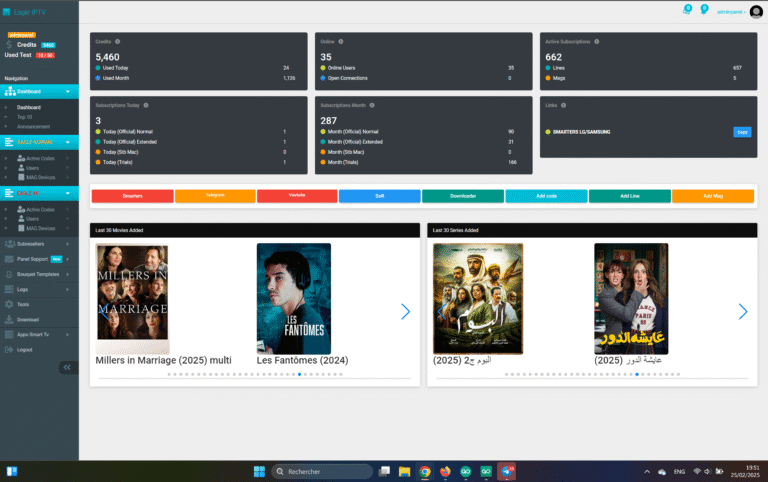Viewport: 768px width, 482px height.
Task: Click the red Smarters button
Action: [x=132, y=196]
